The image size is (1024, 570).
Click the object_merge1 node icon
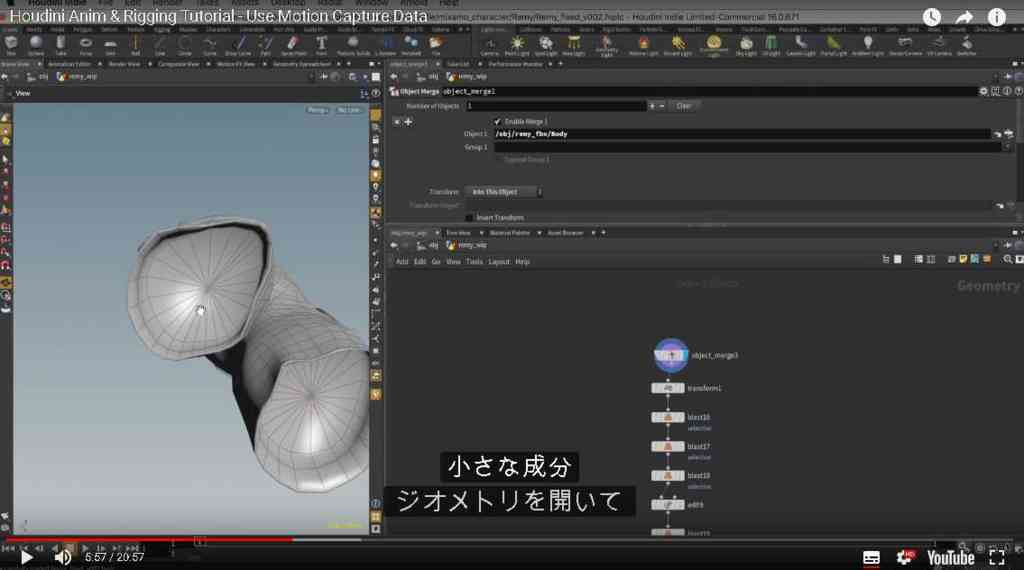pos(671,355)
